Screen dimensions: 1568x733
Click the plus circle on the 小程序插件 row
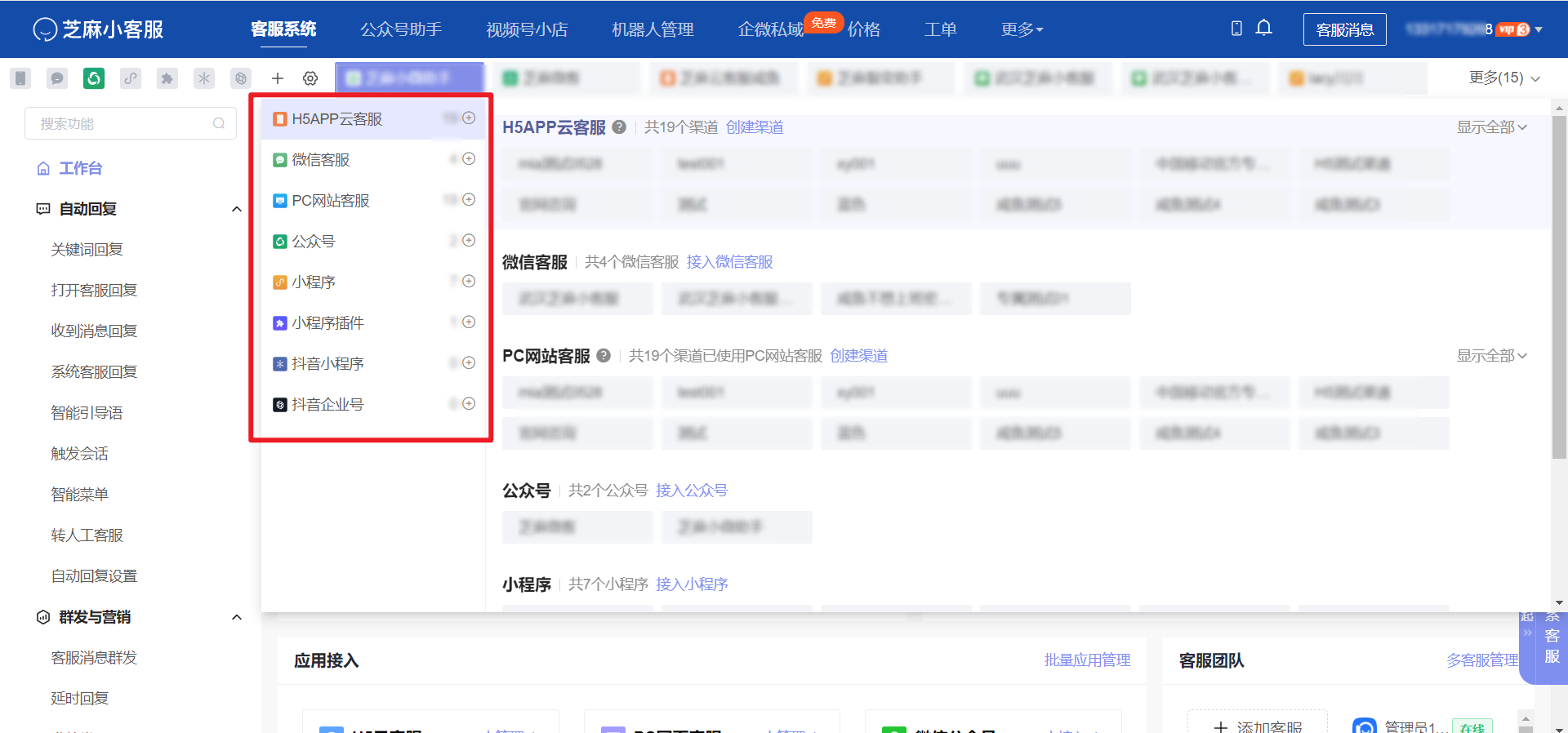pos(469,322)
